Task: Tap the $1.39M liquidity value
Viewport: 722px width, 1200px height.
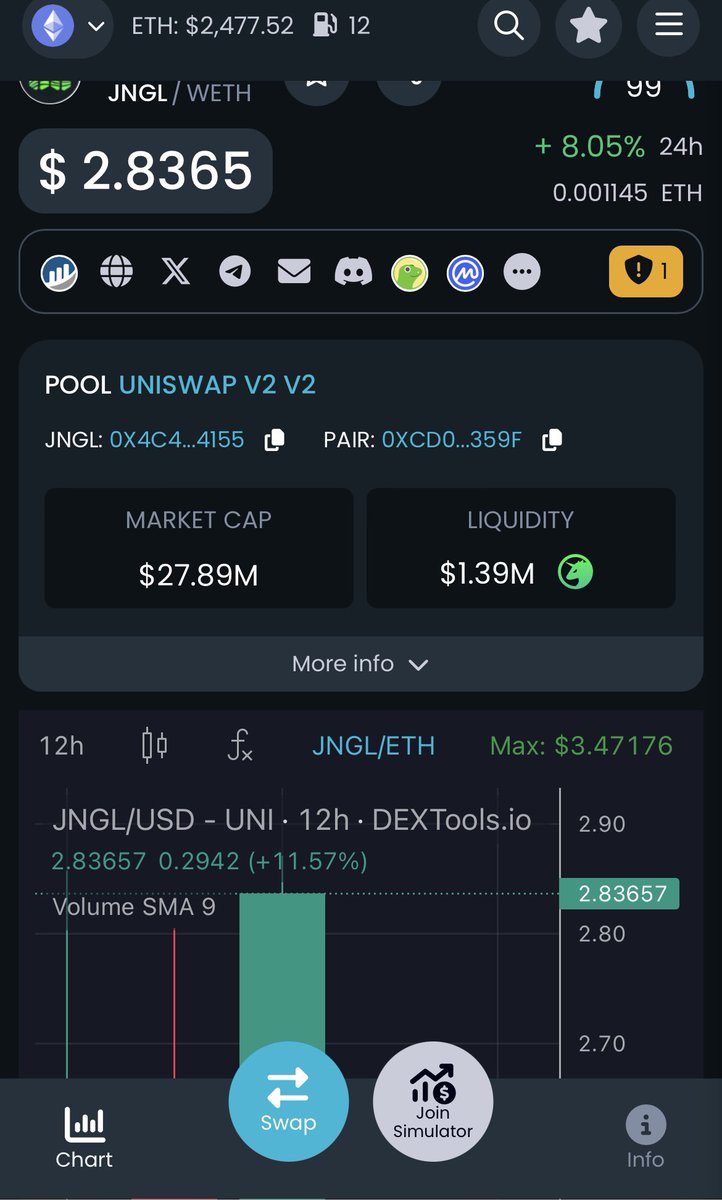Action: coord(487,574)
